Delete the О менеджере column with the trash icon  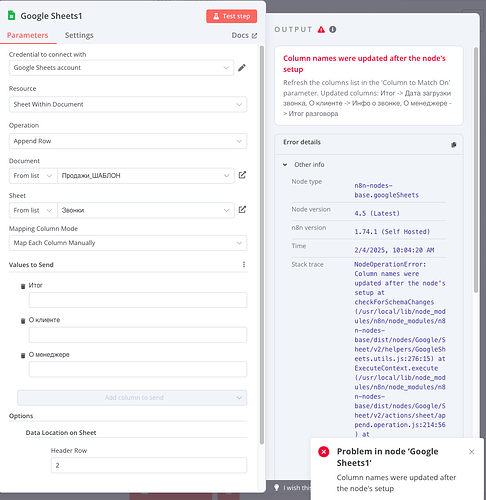click(23, 356)
